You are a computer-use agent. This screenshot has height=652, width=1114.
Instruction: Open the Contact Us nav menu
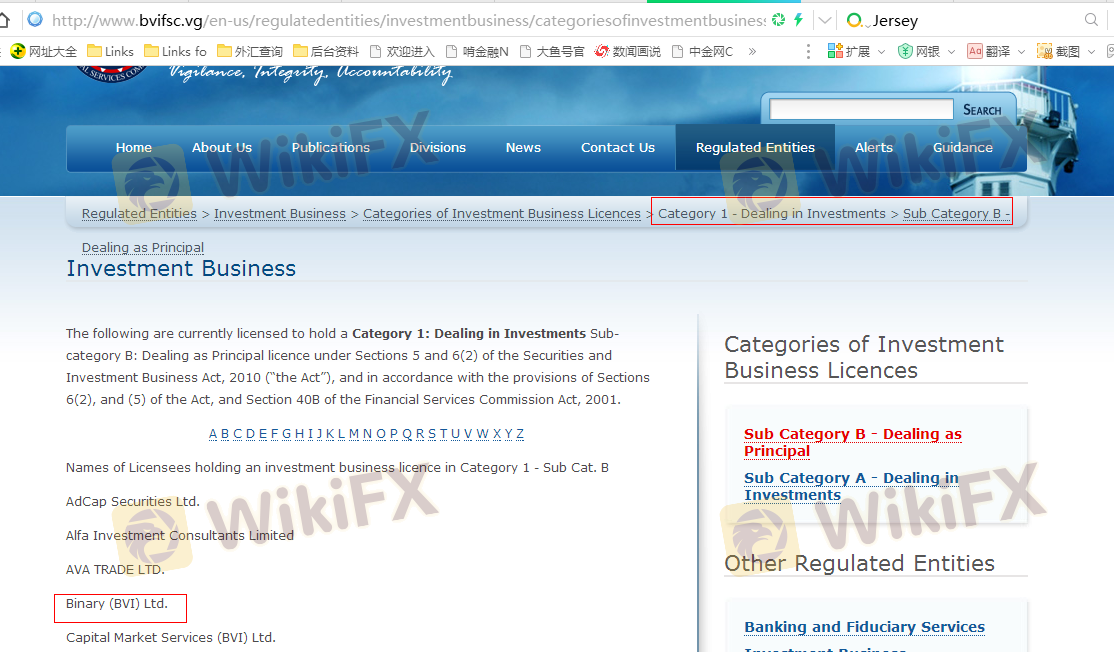coord(618,148)
